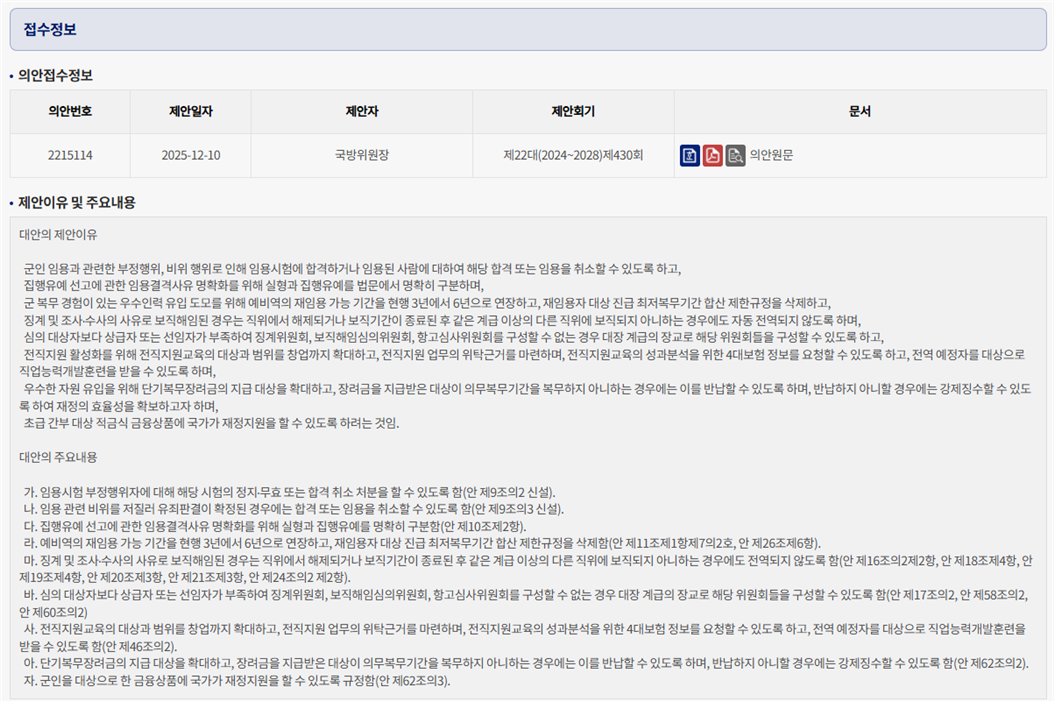Click the 제안자 column header
The width and height of the screenshot is (1054, 701).
click(x=361, y=112)
